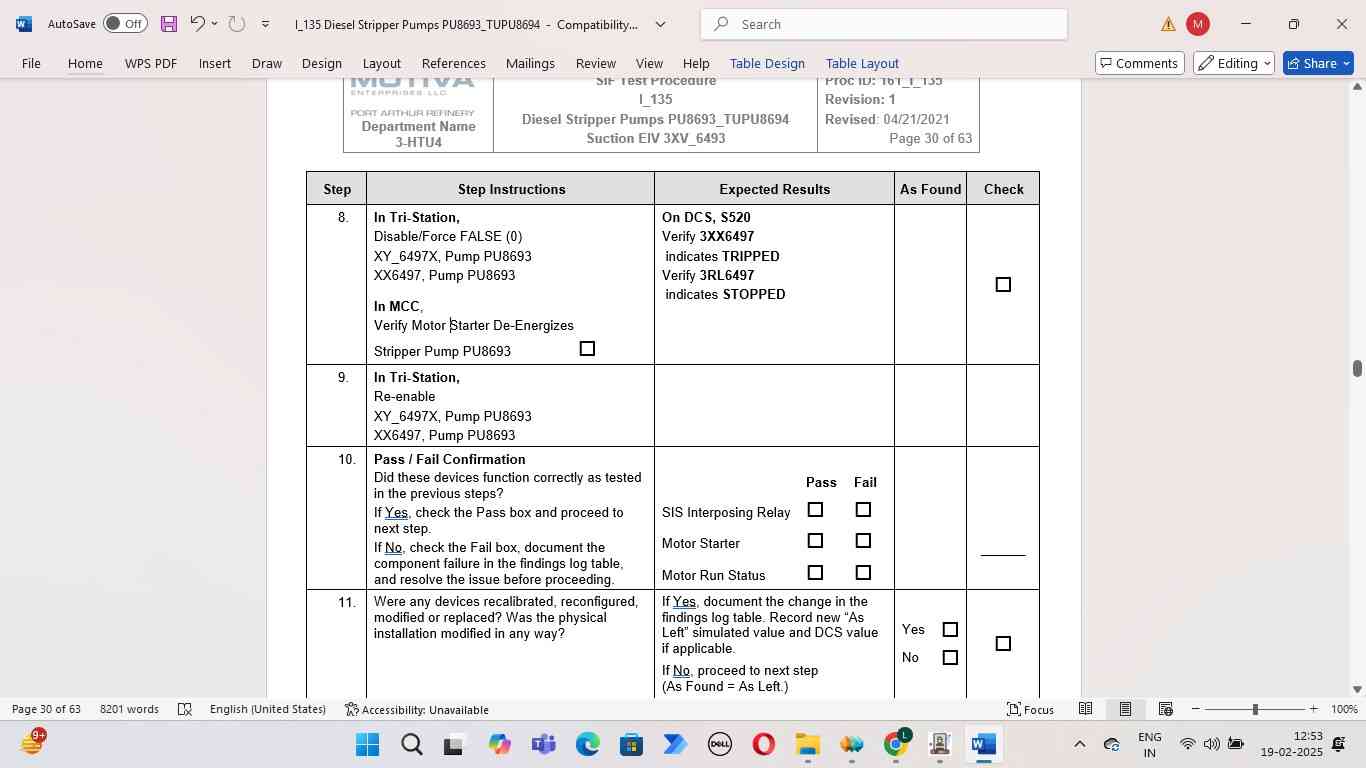Toggle the AutoSave switch
Image resolution: width=1366 pixels, height=768 pixels.
click(x=125, y=24)
